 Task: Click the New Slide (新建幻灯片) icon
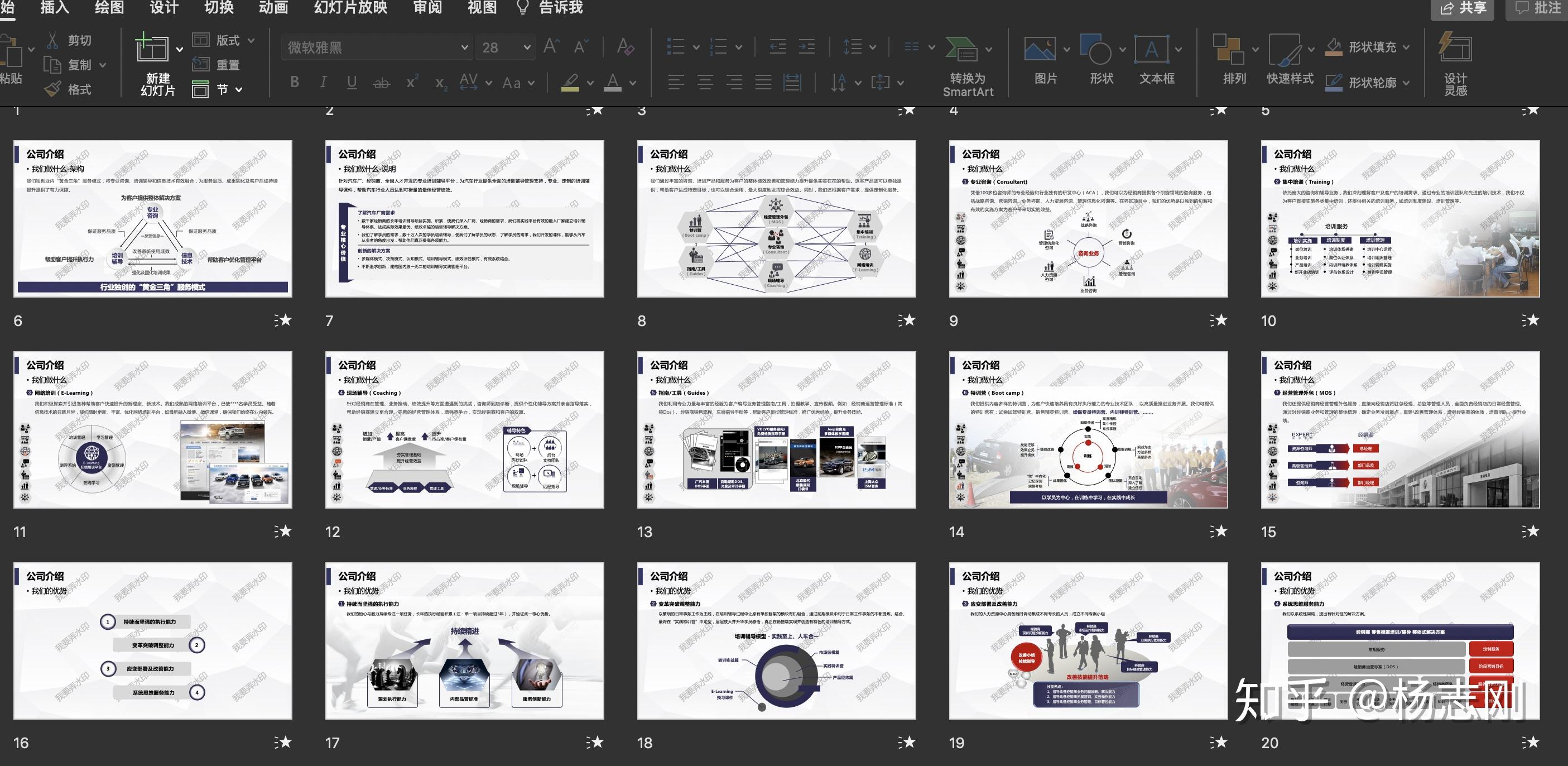[x=152, y=47]
